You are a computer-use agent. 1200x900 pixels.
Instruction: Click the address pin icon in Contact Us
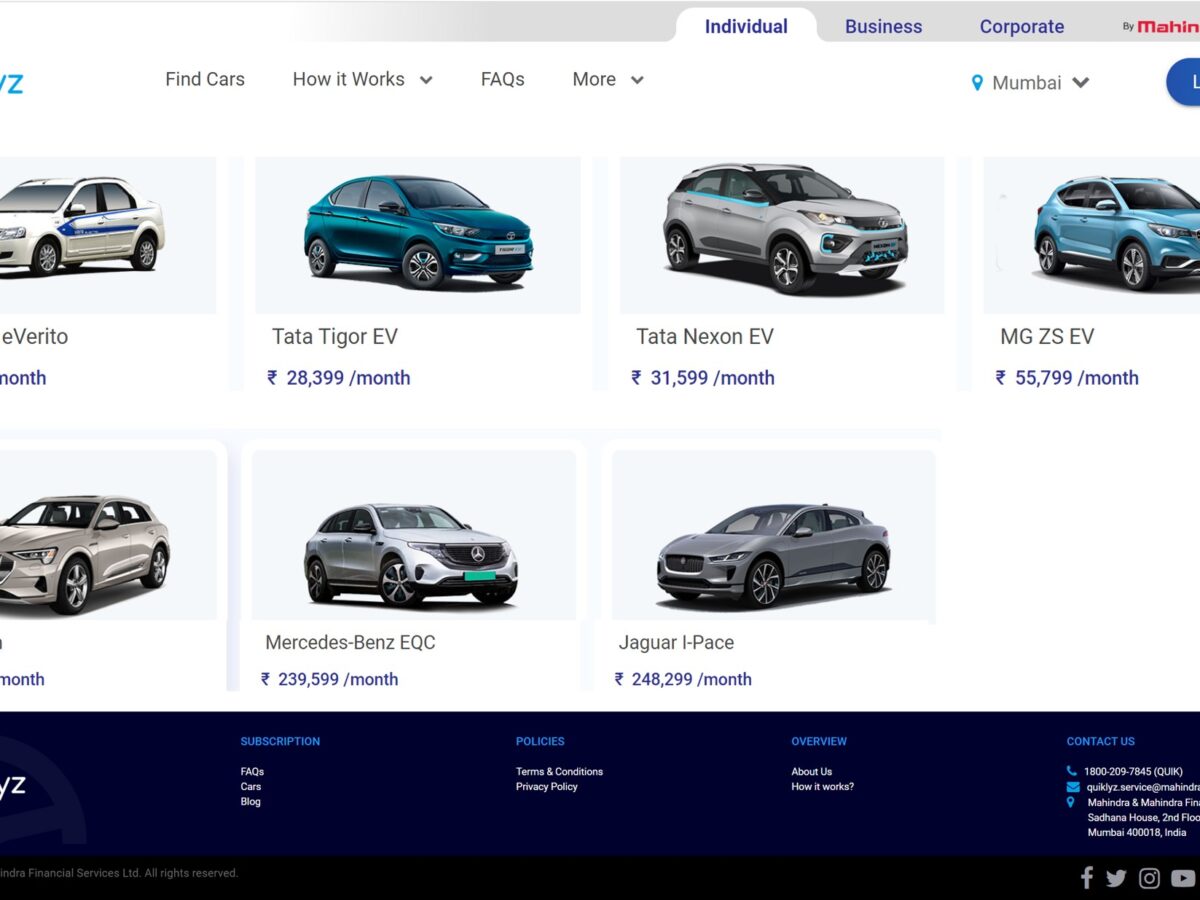1071,802
